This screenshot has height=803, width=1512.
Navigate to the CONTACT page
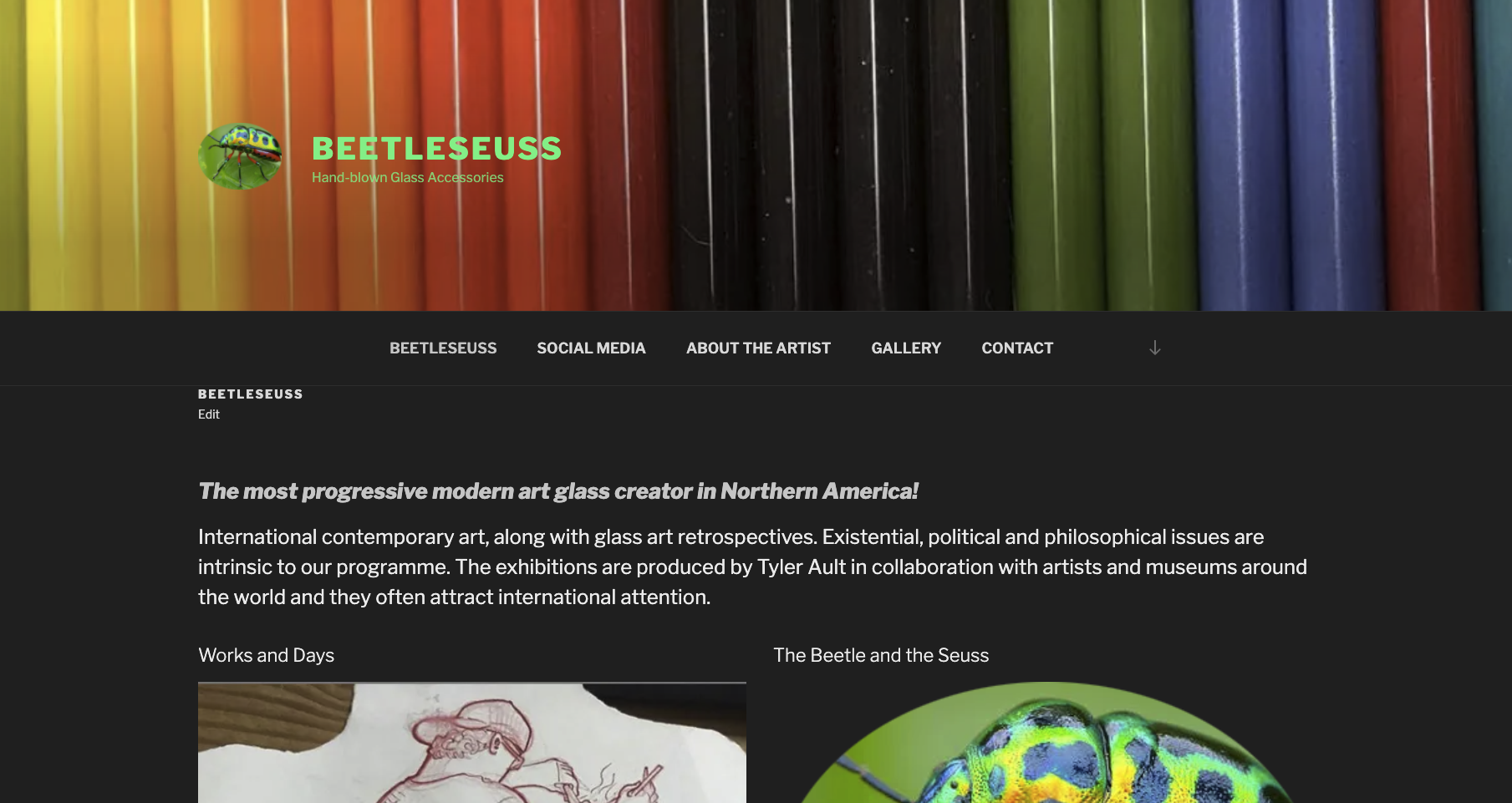(x=1017, y=348)
